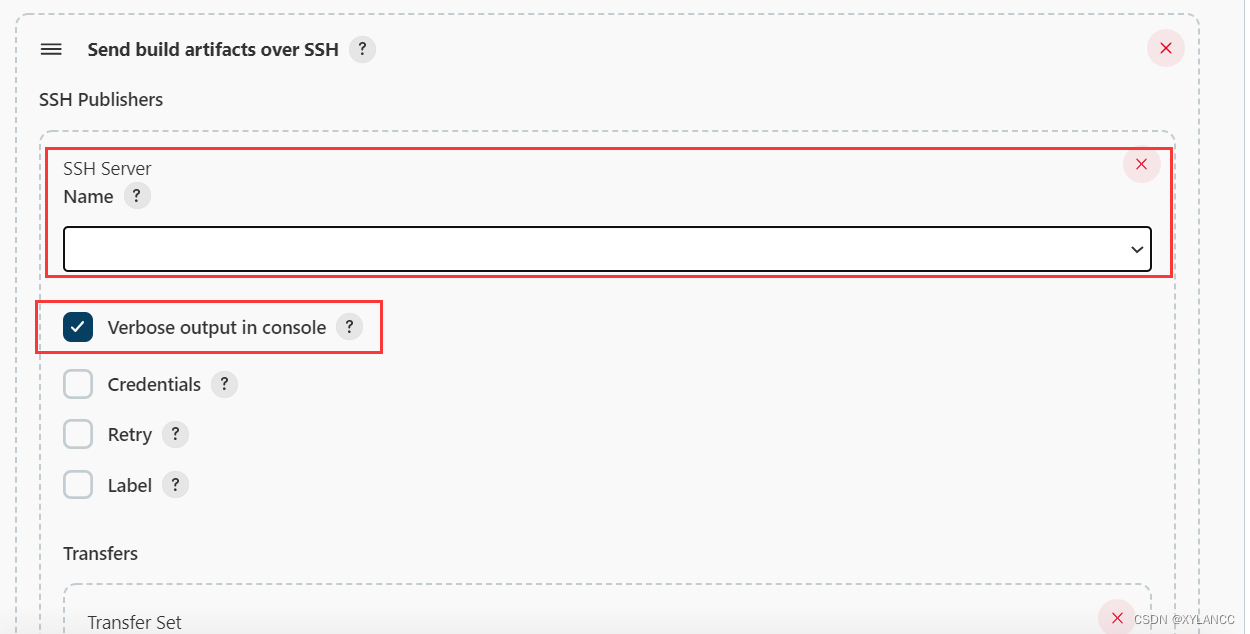Enable the Label checkbox
The height and width of the screenshot is (634, 1250).
(x=78, y=485)
